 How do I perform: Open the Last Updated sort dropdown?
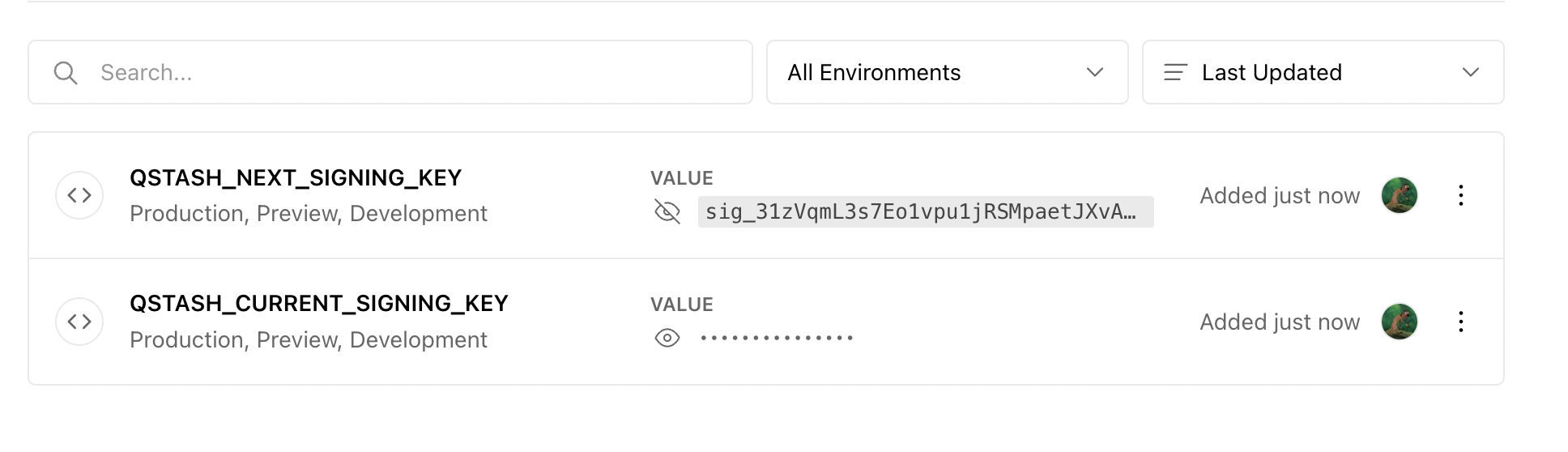click(x=1323, y=72)
